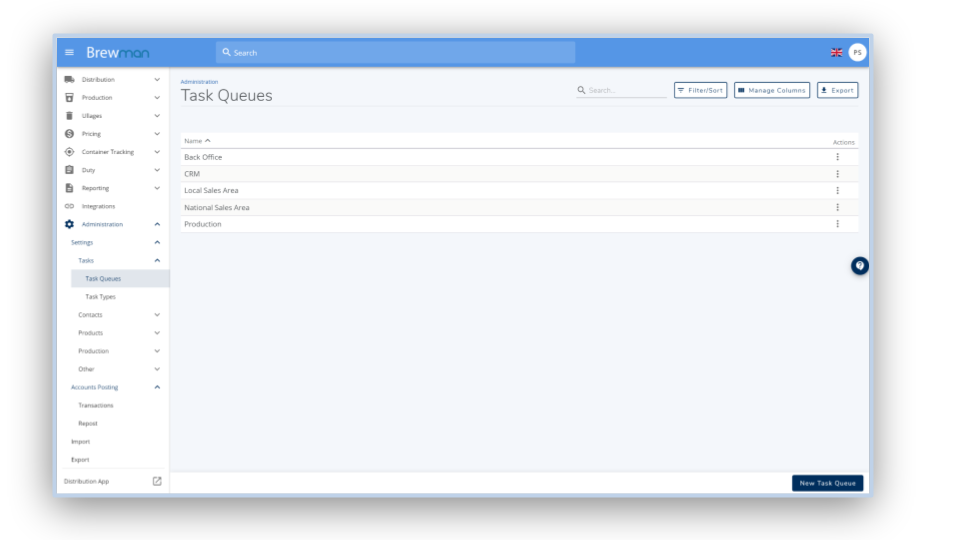
Task: Open the PS user avatar
Action: point(857,53)
